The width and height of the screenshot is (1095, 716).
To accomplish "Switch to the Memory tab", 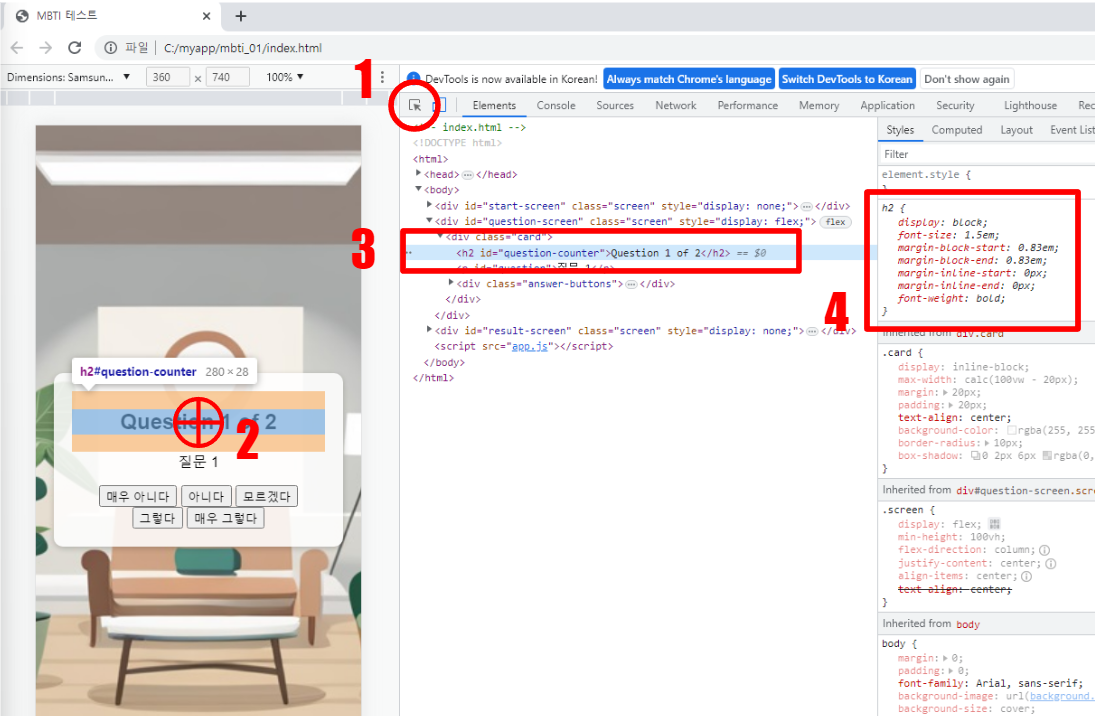I will pos(818,105).
